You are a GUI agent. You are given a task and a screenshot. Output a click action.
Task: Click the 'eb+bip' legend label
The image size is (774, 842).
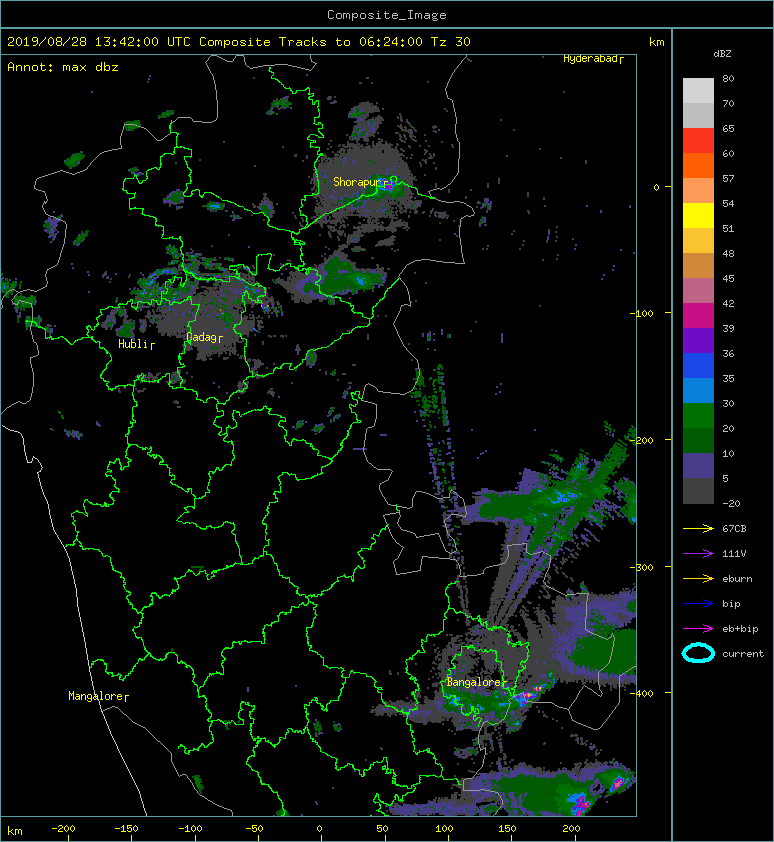tap(740, 629)
